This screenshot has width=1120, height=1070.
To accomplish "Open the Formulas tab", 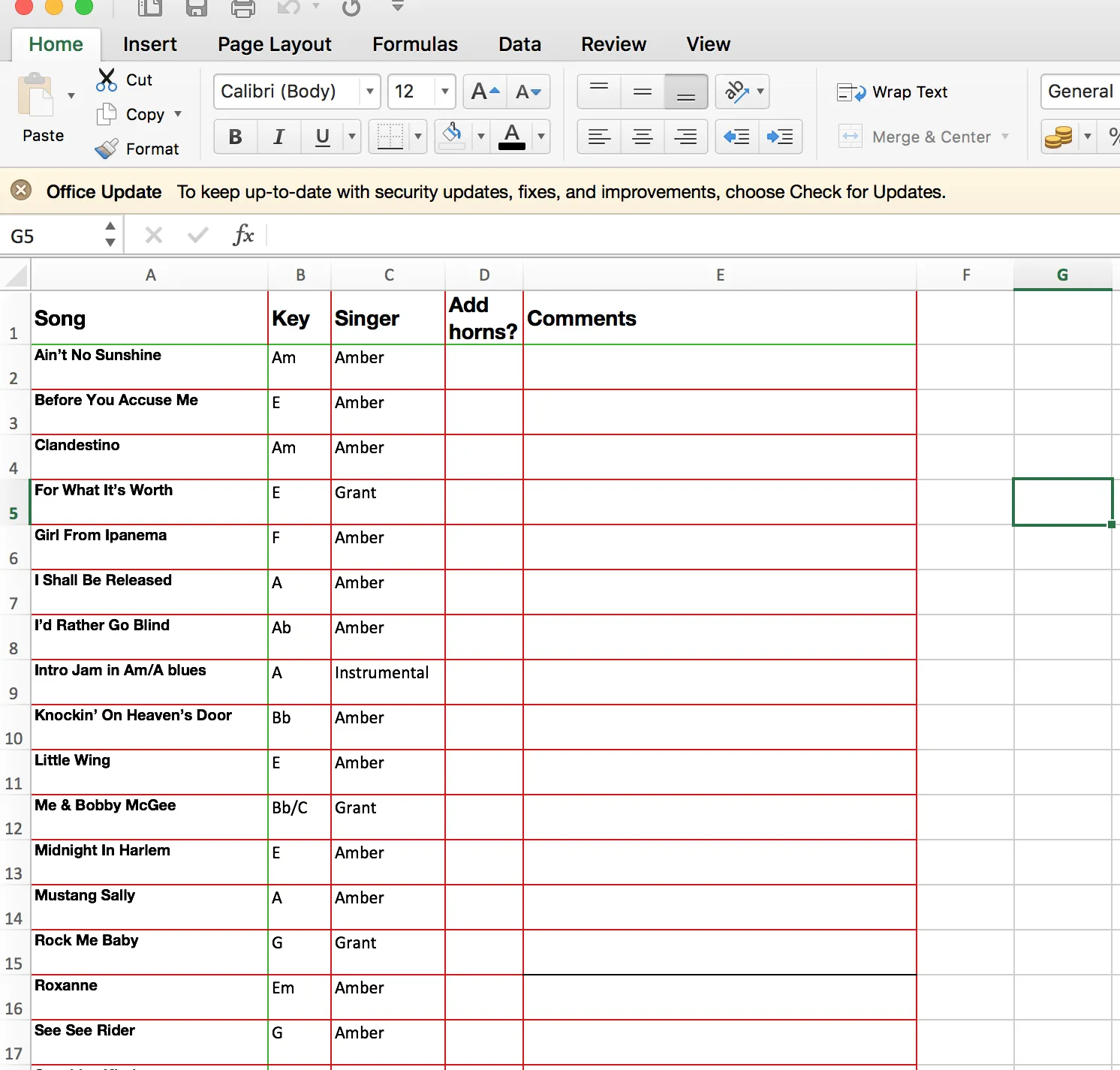I will [415, 44].
